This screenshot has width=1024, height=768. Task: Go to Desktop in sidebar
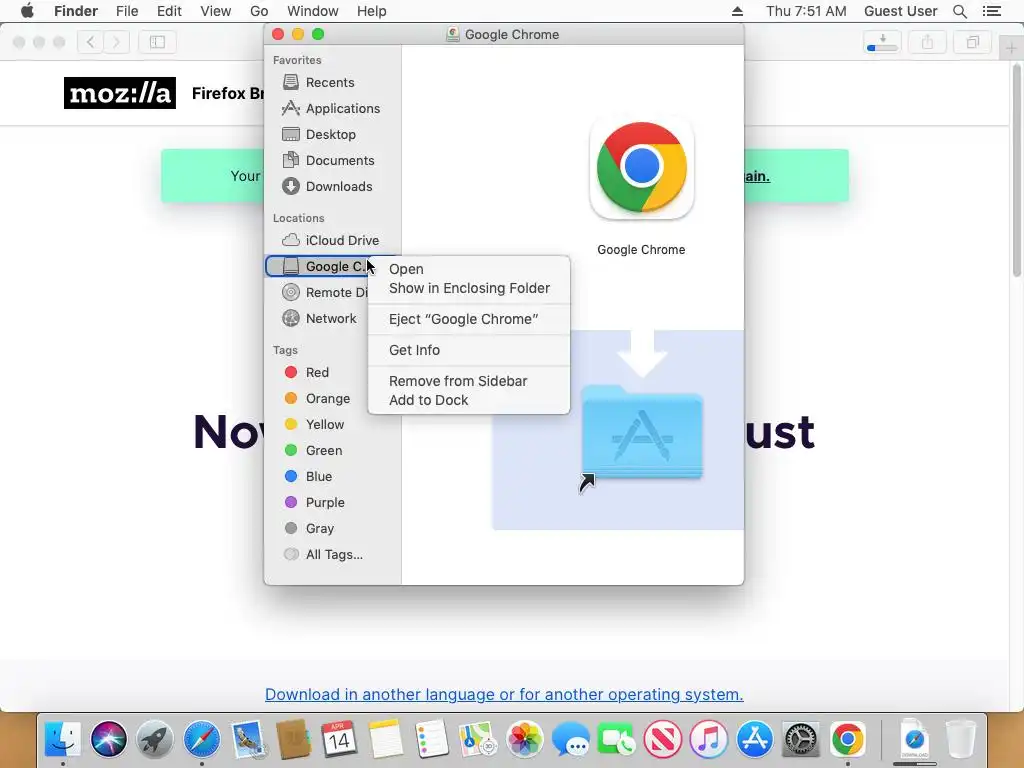point(330,135)
